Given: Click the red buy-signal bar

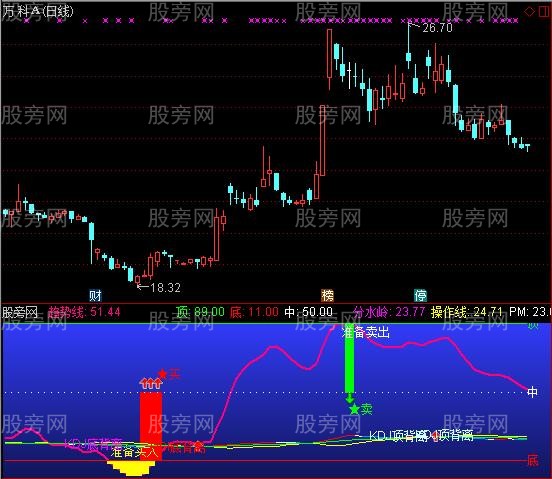Looking at the screenshot, I should pyautogui.click(x=151, y=427).
